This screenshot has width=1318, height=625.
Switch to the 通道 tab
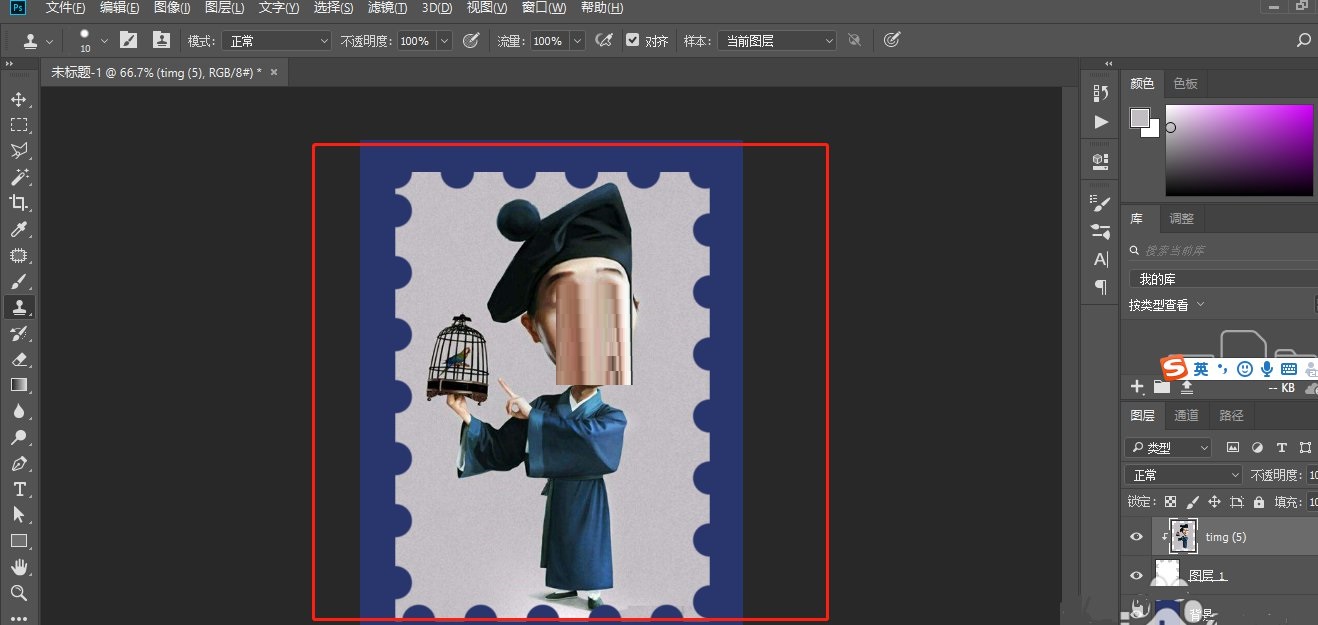[1186, 415]
